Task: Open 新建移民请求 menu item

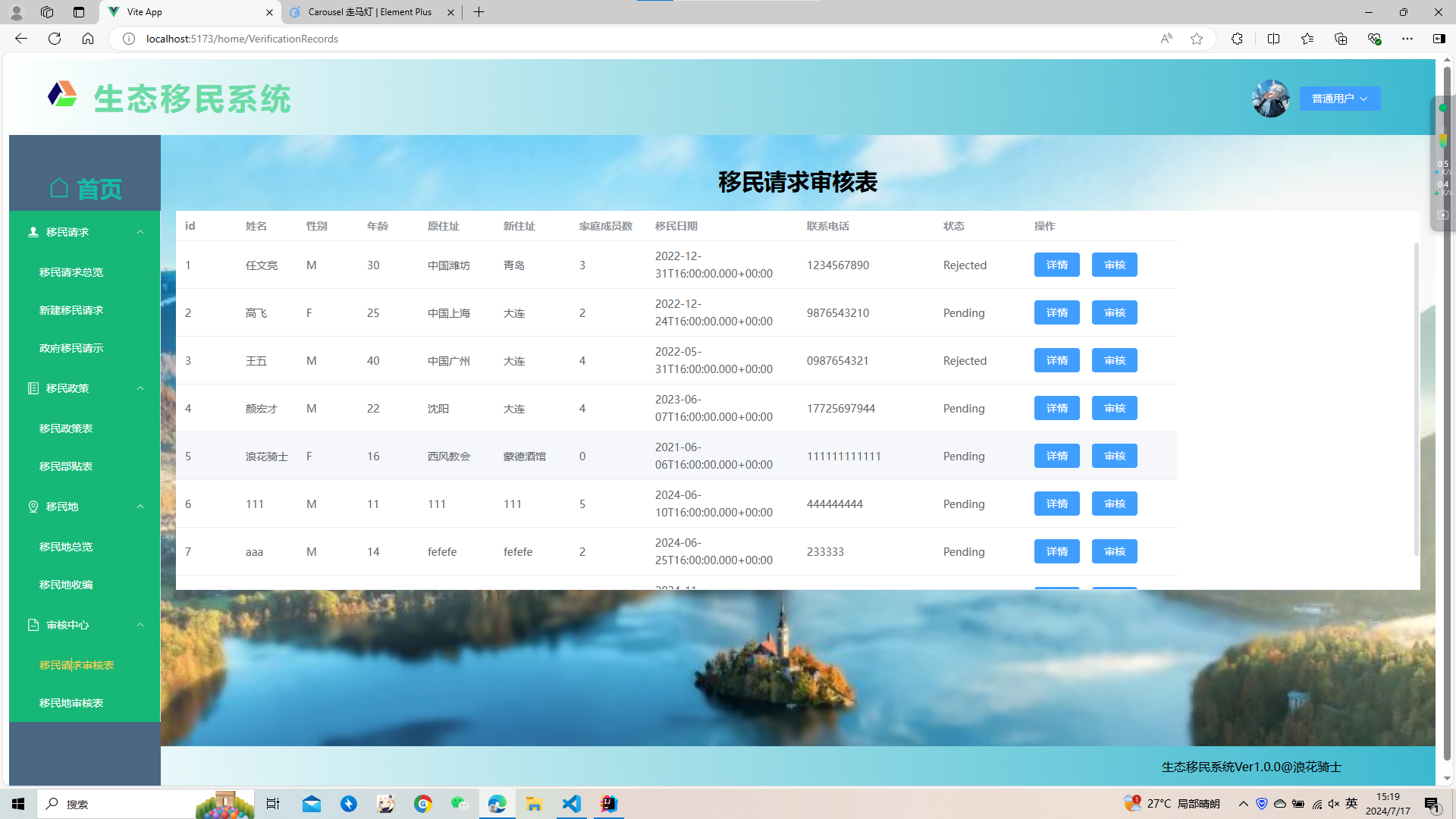Action: pos(85,310)
